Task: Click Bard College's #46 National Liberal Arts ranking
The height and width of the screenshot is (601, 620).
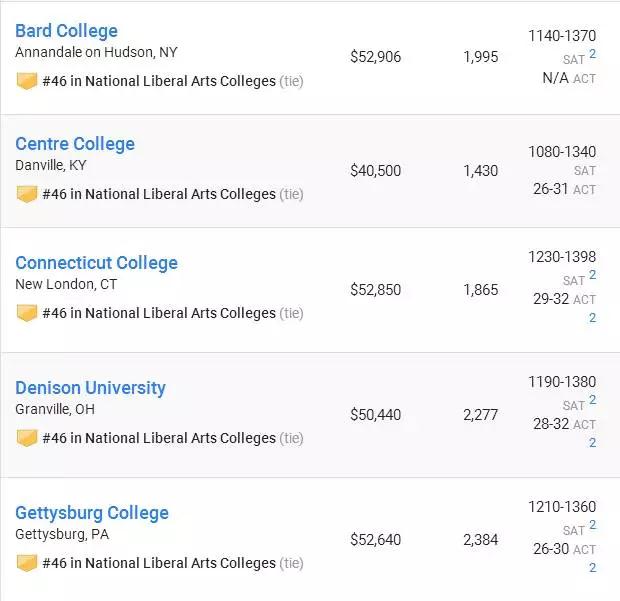Action: tap(159, 81)
